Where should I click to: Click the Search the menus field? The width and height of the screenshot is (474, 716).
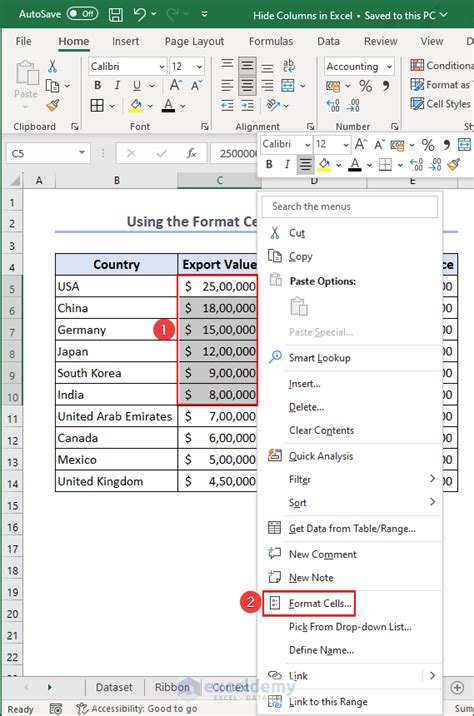coord(350,206)
